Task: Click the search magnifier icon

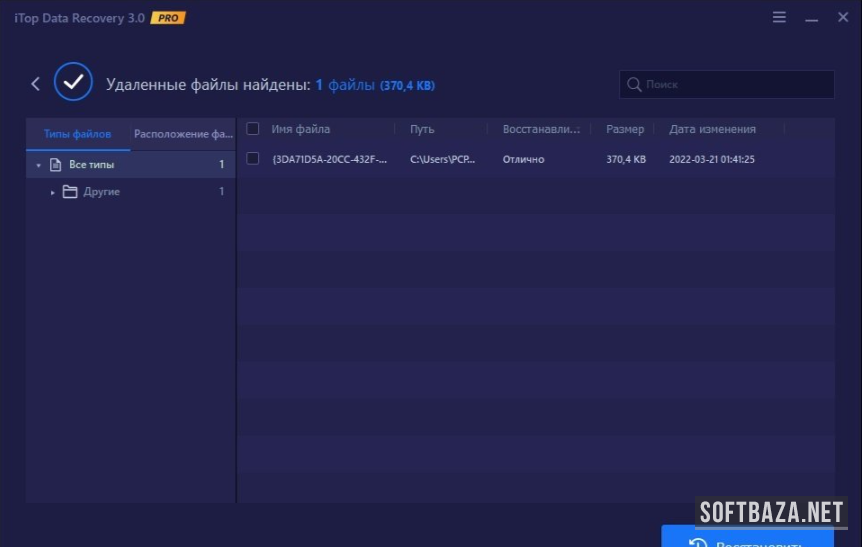Action: click(634, 85)
